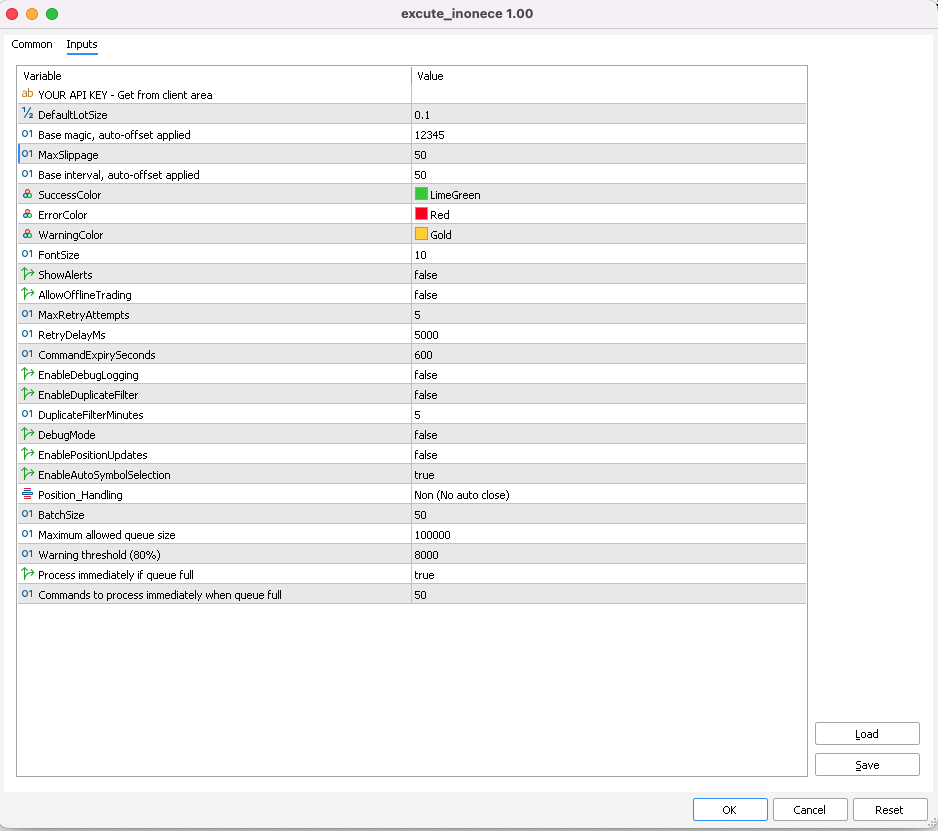
Task: Open the ErrorColor Red value dropdown
Action: click(608, 215)
